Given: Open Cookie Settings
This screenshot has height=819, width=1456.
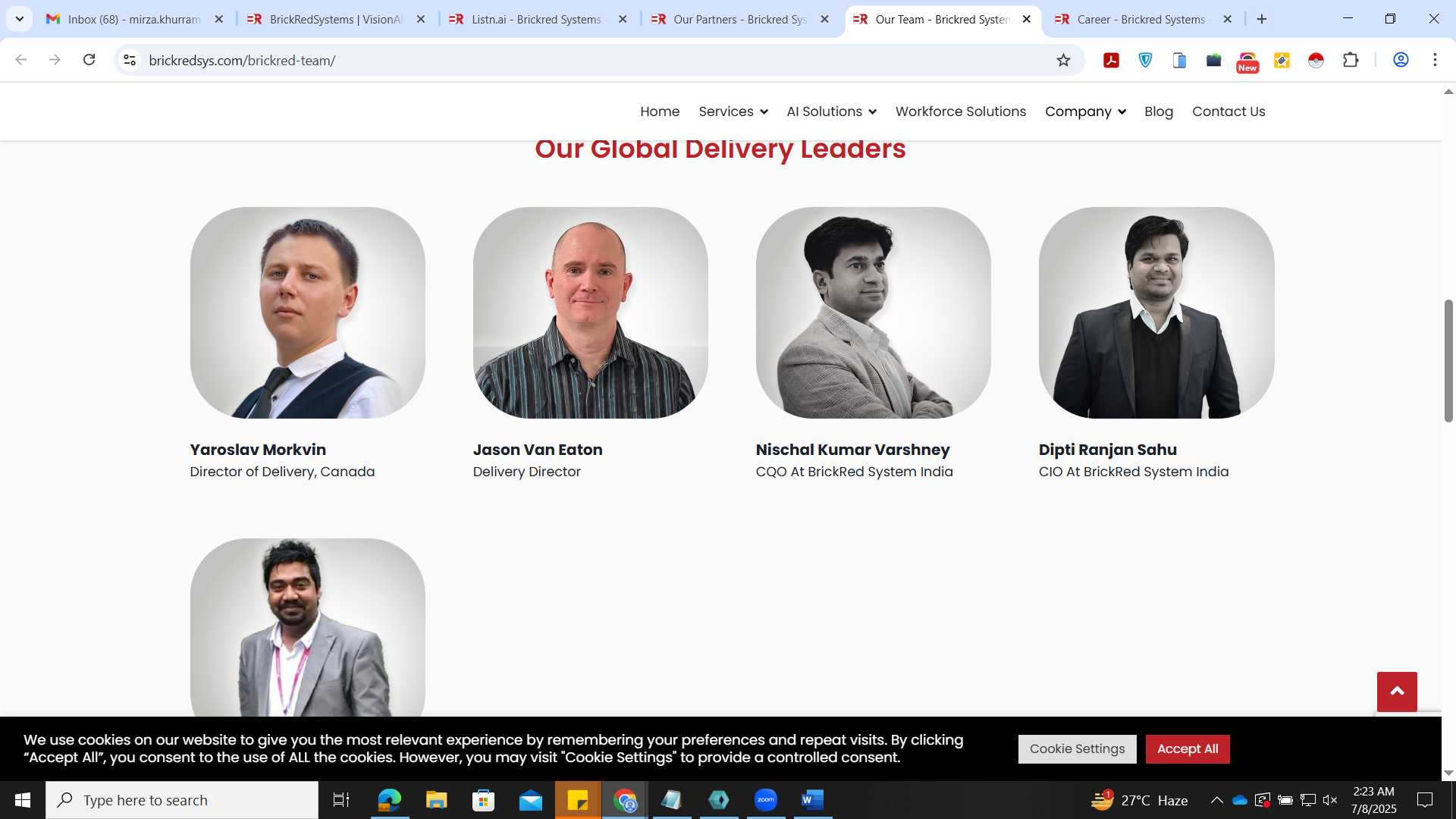Looking at the screenshot, I should (1077, 748).
